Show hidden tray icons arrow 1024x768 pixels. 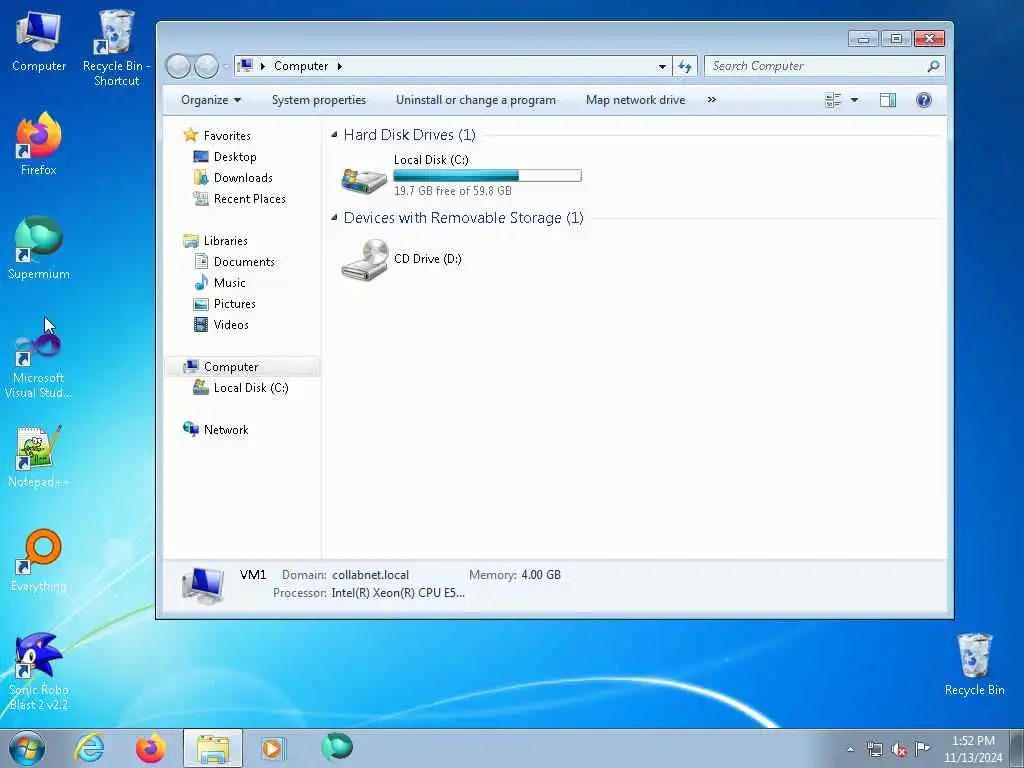coord(850,750)
